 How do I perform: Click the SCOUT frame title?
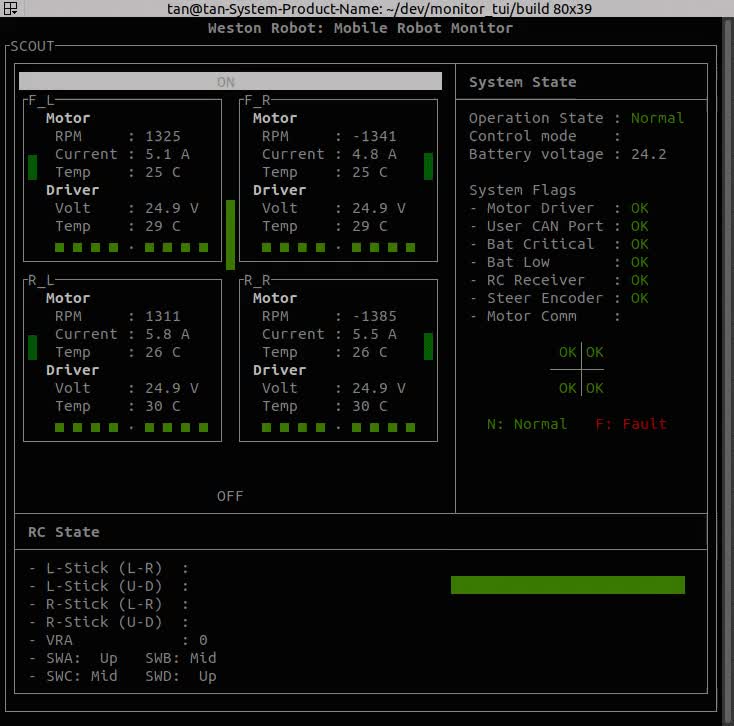[32, 46]
